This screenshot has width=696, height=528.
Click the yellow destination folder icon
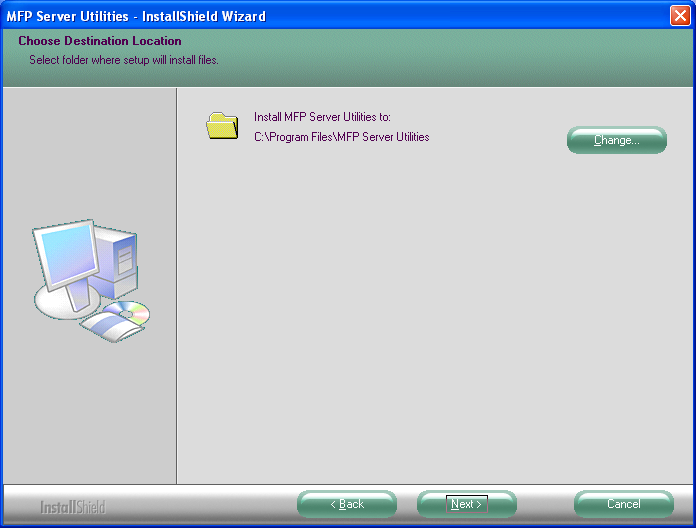click(222, 126)
